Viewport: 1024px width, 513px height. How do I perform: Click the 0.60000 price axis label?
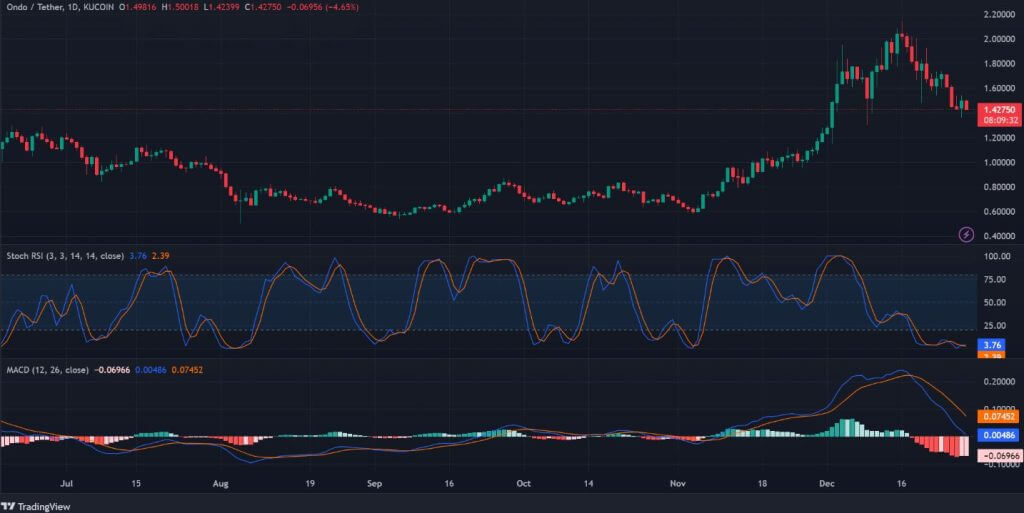point(999,211)
